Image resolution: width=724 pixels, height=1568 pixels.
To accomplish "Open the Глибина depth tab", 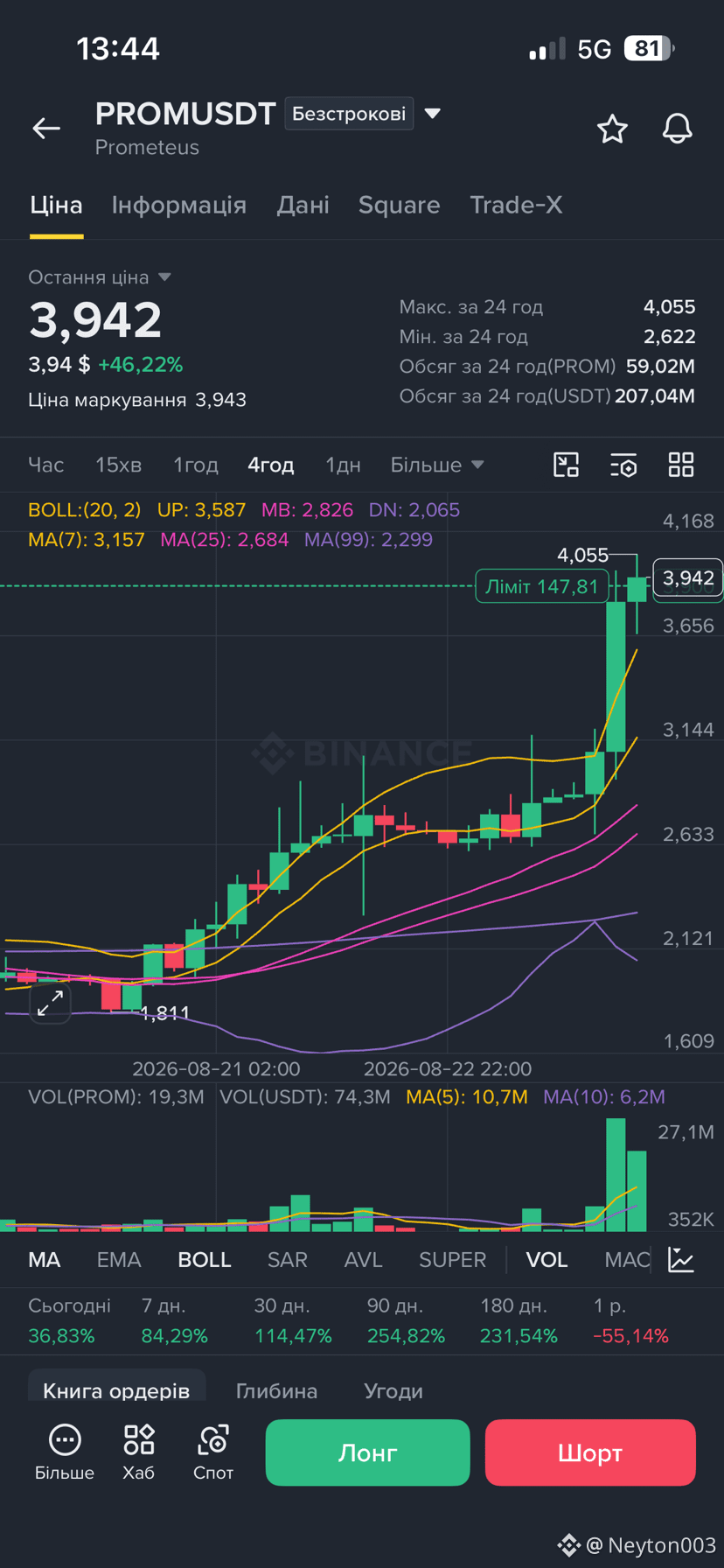I will point(277,1391).
